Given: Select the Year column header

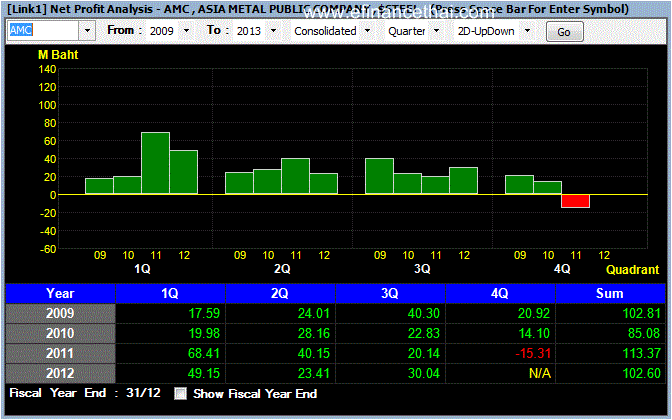Looking at the screenshot, I should click(60, 294).
